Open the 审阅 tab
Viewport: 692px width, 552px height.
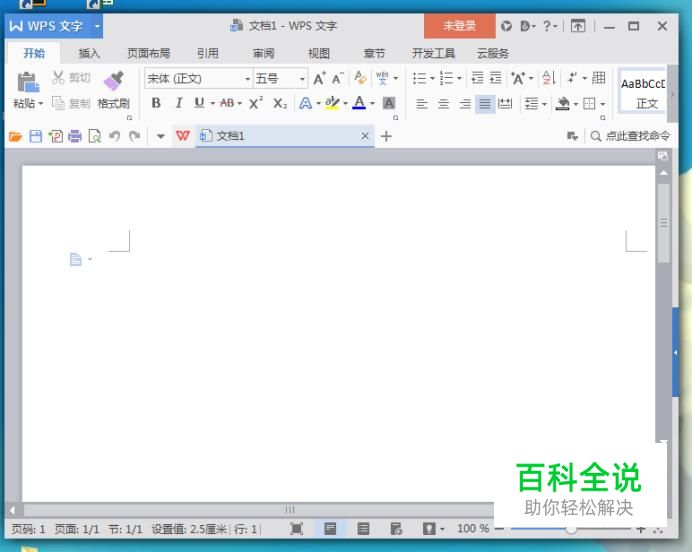[263, 53]
